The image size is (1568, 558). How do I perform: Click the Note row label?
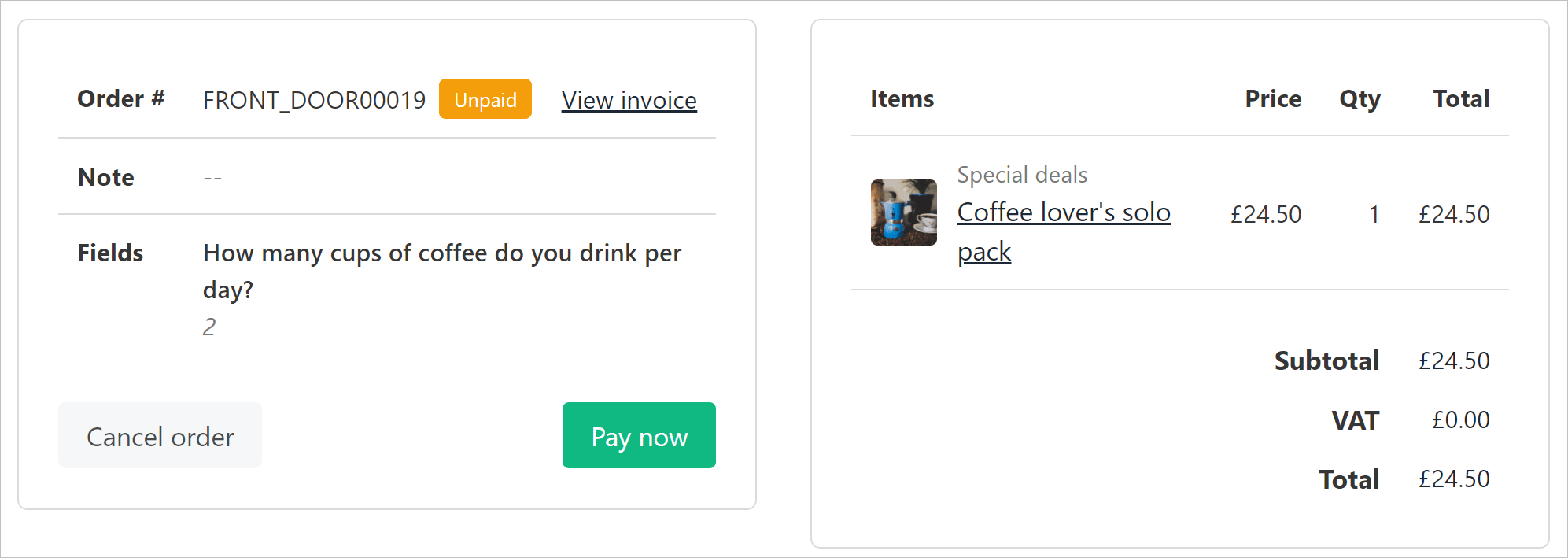[106, 177]
